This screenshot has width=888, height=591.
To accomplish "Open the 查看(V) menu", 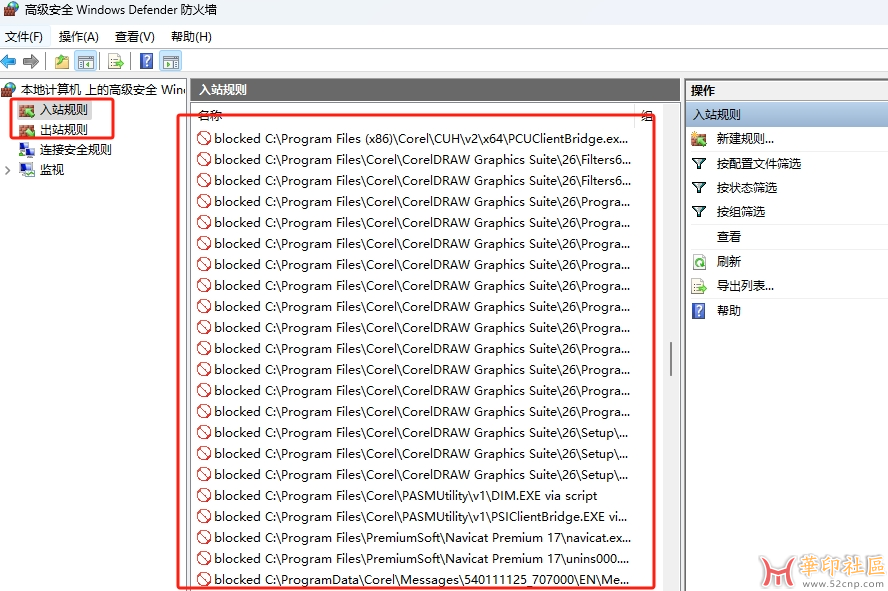I will [135, 37].
